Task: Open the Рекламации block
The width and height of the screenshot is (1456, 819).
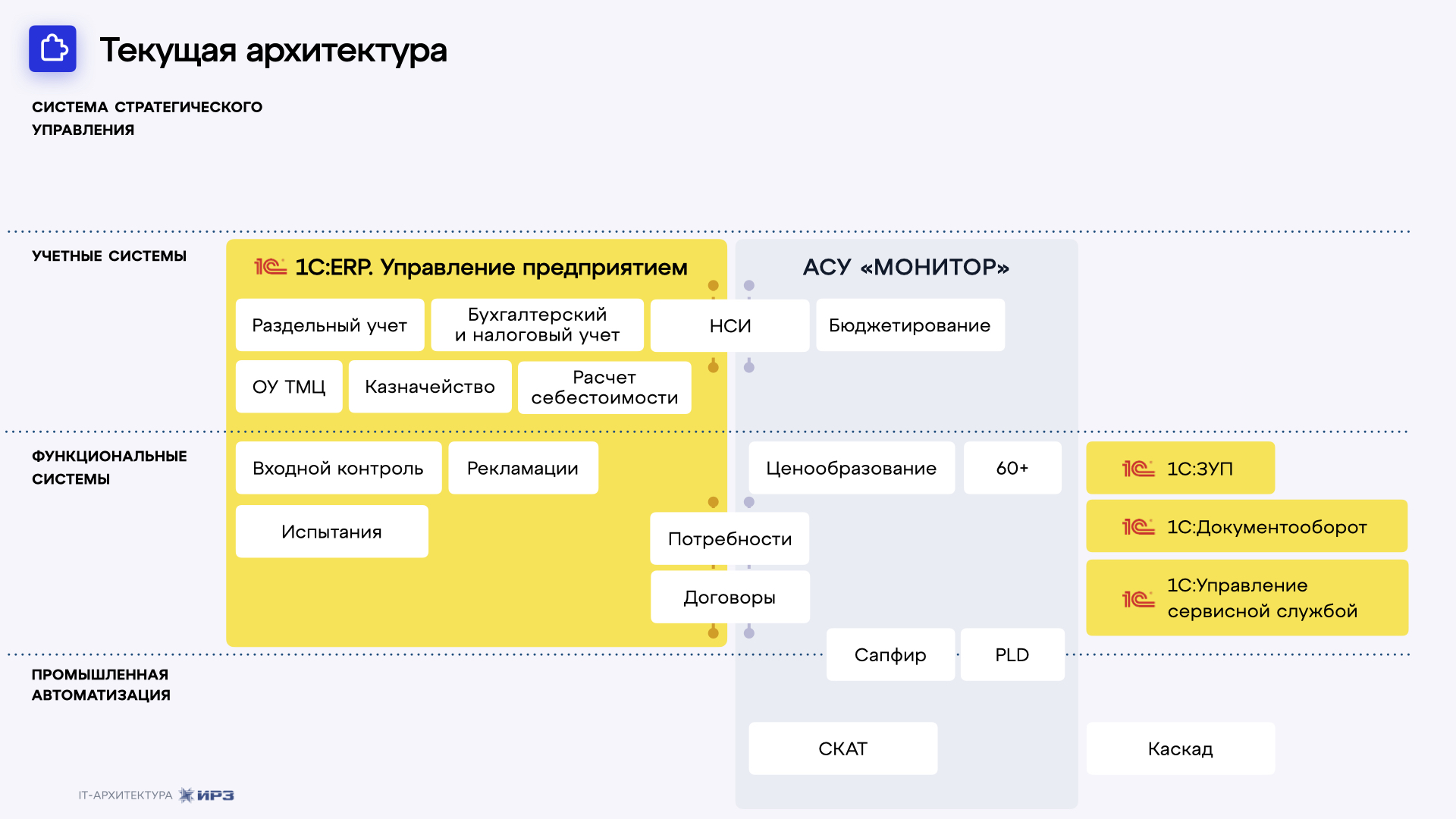Action: [x=523, y=468]
